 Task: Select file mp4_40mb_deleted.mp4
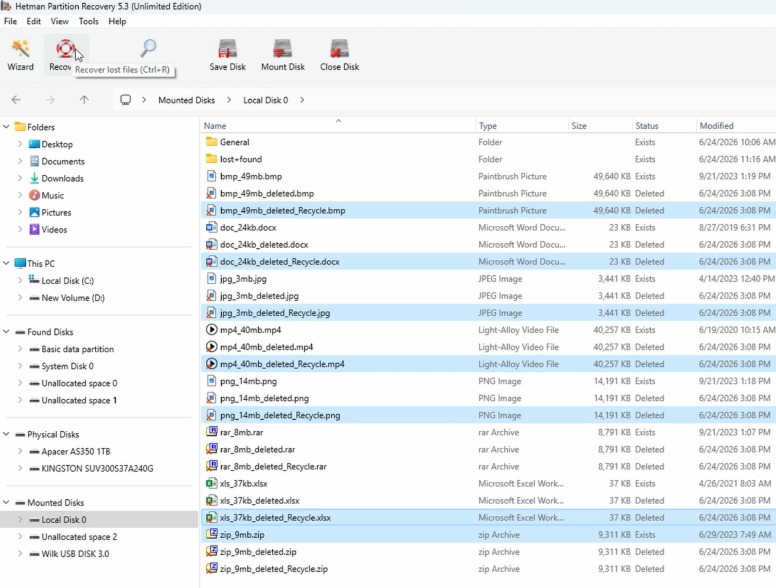pos(266,347)
